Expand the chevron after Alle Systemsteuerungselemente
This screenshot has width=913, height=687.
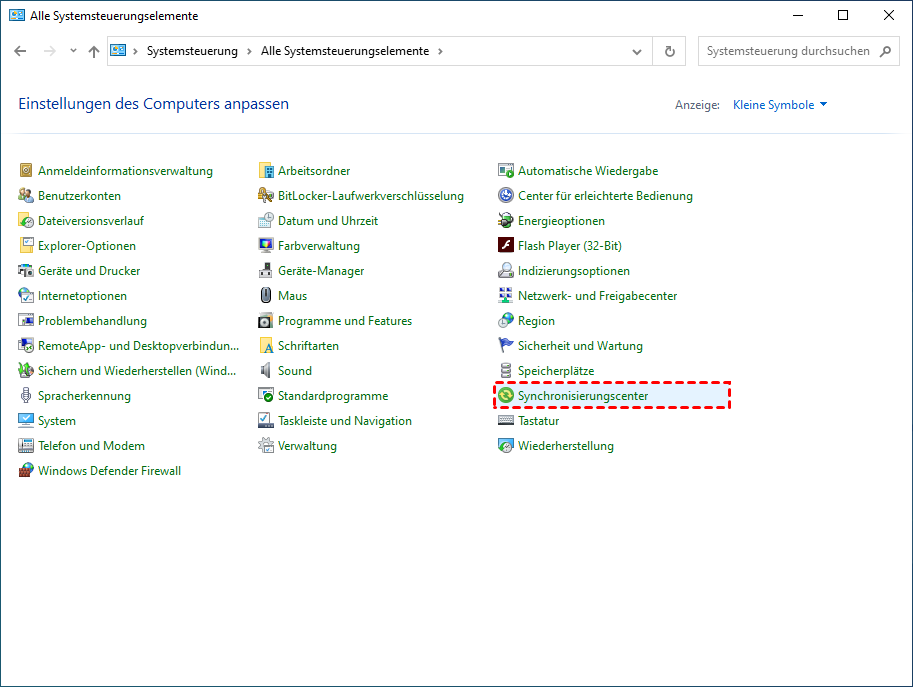pos(440,51)
